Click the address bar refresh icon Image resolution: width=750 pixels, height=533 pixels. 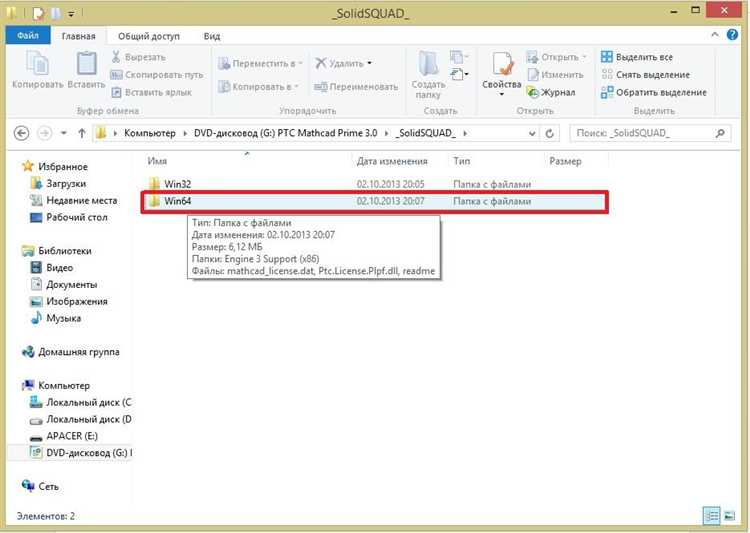tap(550, 133)
